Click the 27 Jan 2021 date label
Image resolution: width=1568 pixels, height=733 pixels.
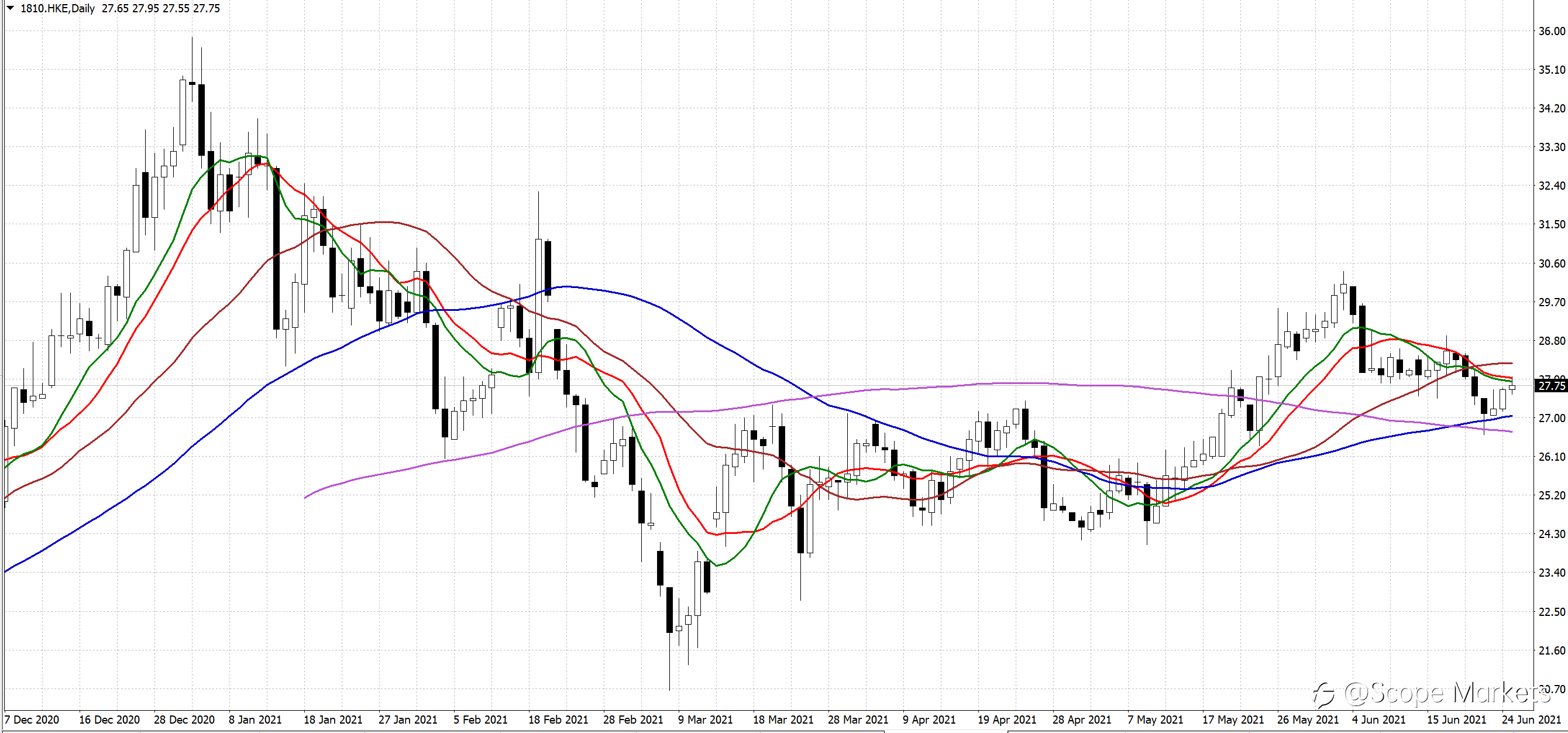click(408, 720)
